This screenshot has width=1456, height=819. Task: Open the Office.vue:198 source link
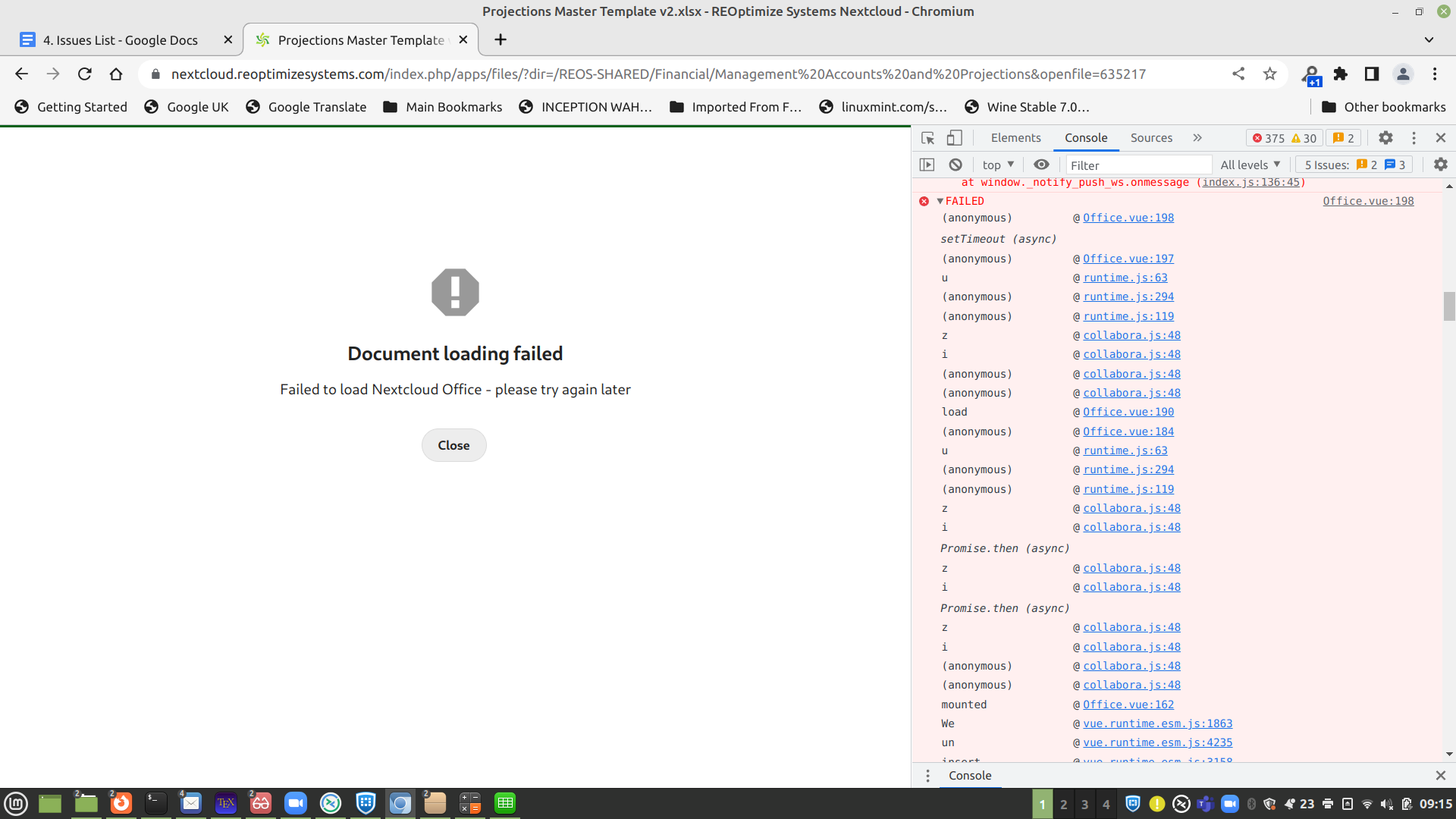coord(1368,201)
